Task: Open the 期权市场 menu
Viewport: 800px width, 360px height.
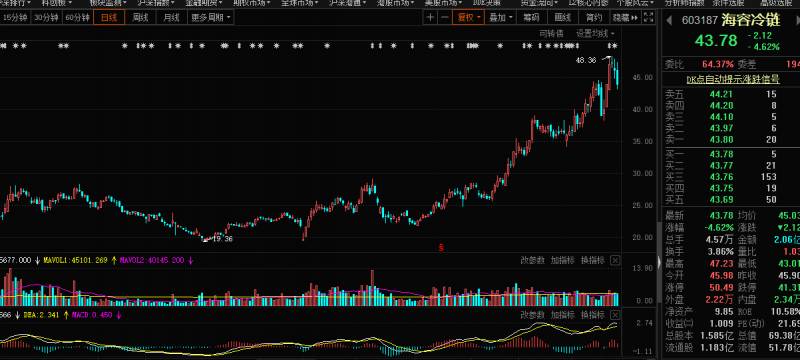Action: coord(252,3)
